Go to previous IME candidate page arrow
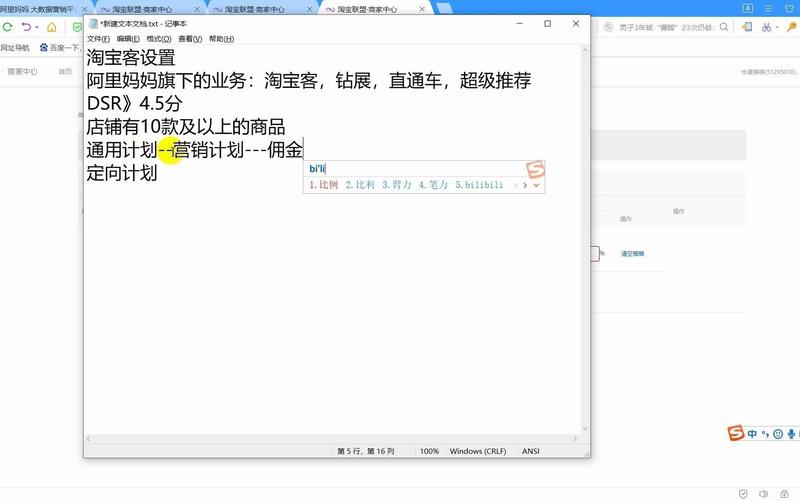Viewport: 800px width, 500px height. [516, 185]
